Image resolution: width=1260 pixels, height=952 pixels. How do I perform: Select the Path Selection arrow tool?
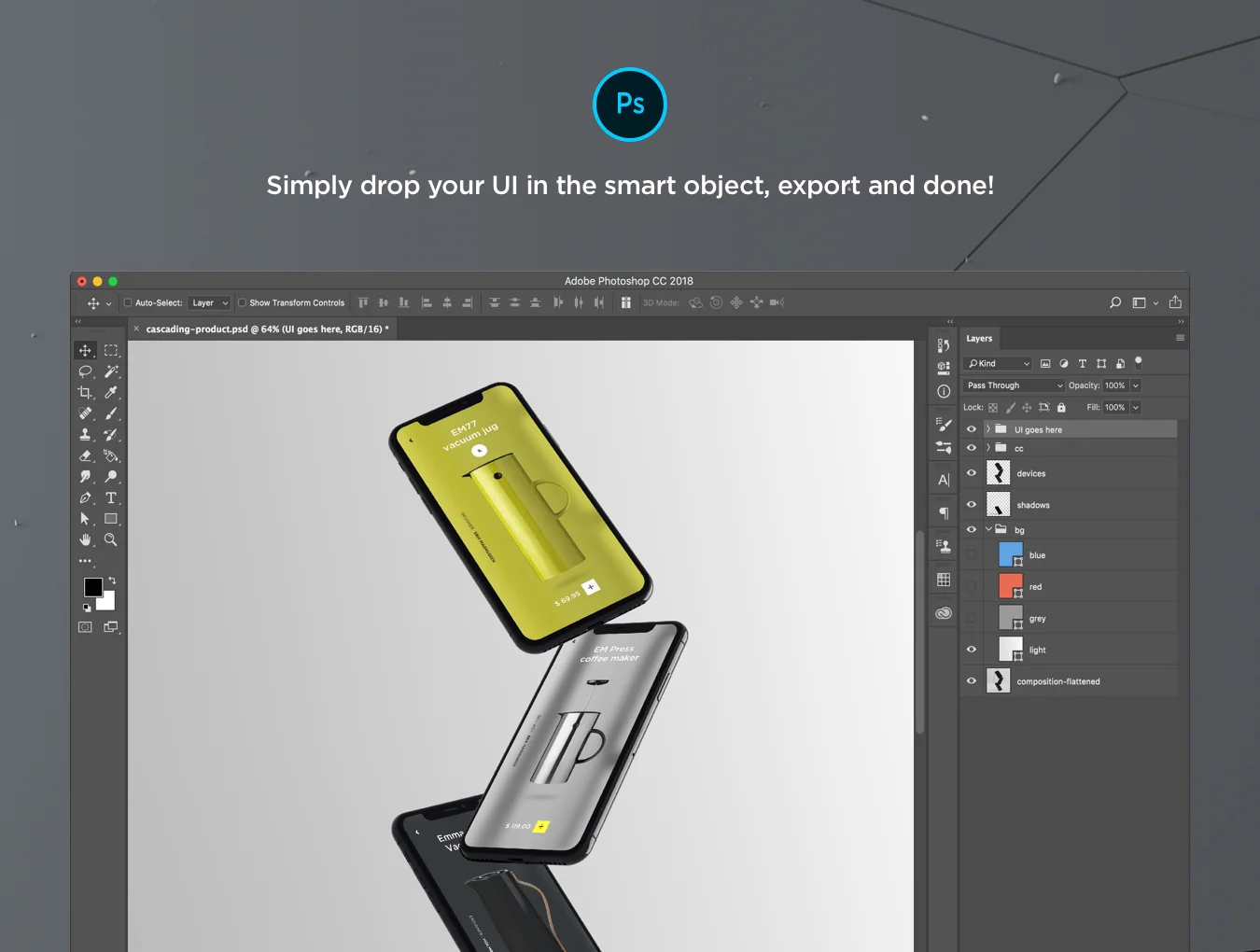(x=85, y=519)
